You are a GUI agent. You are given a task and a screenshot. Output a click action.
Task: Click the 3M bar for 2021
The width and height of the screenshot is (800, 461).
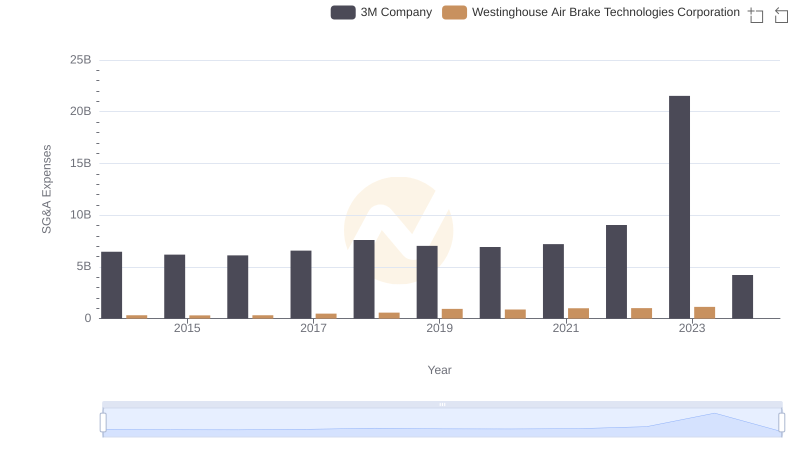point(553,281)
